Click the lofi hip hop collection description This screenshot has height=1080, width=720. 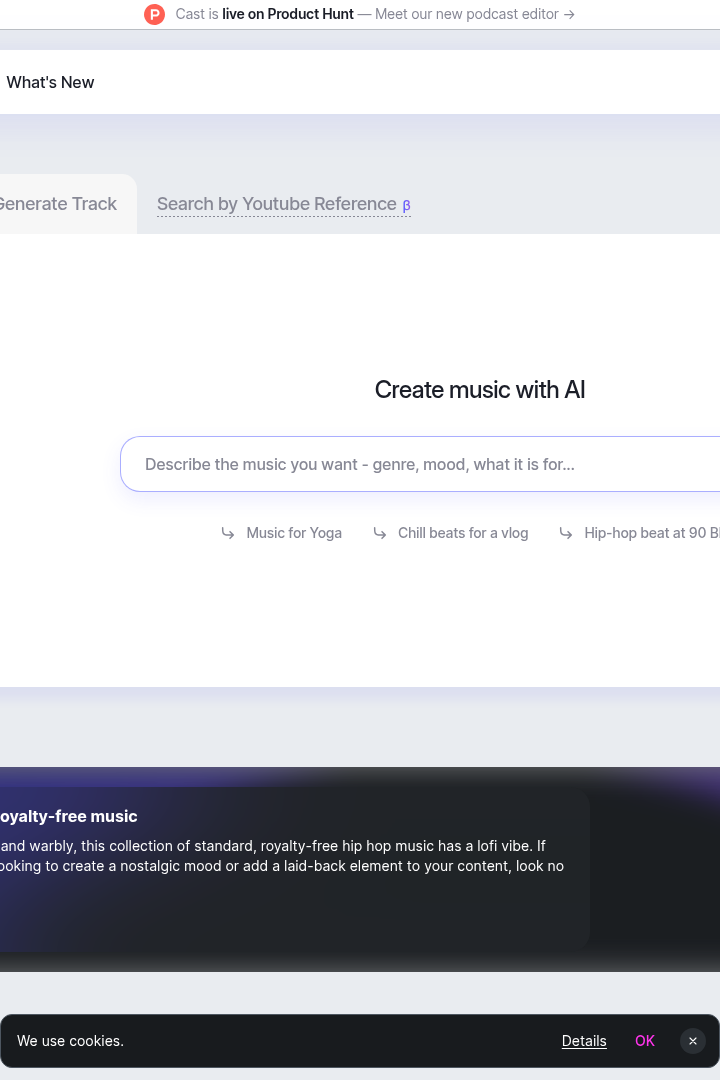282,856
